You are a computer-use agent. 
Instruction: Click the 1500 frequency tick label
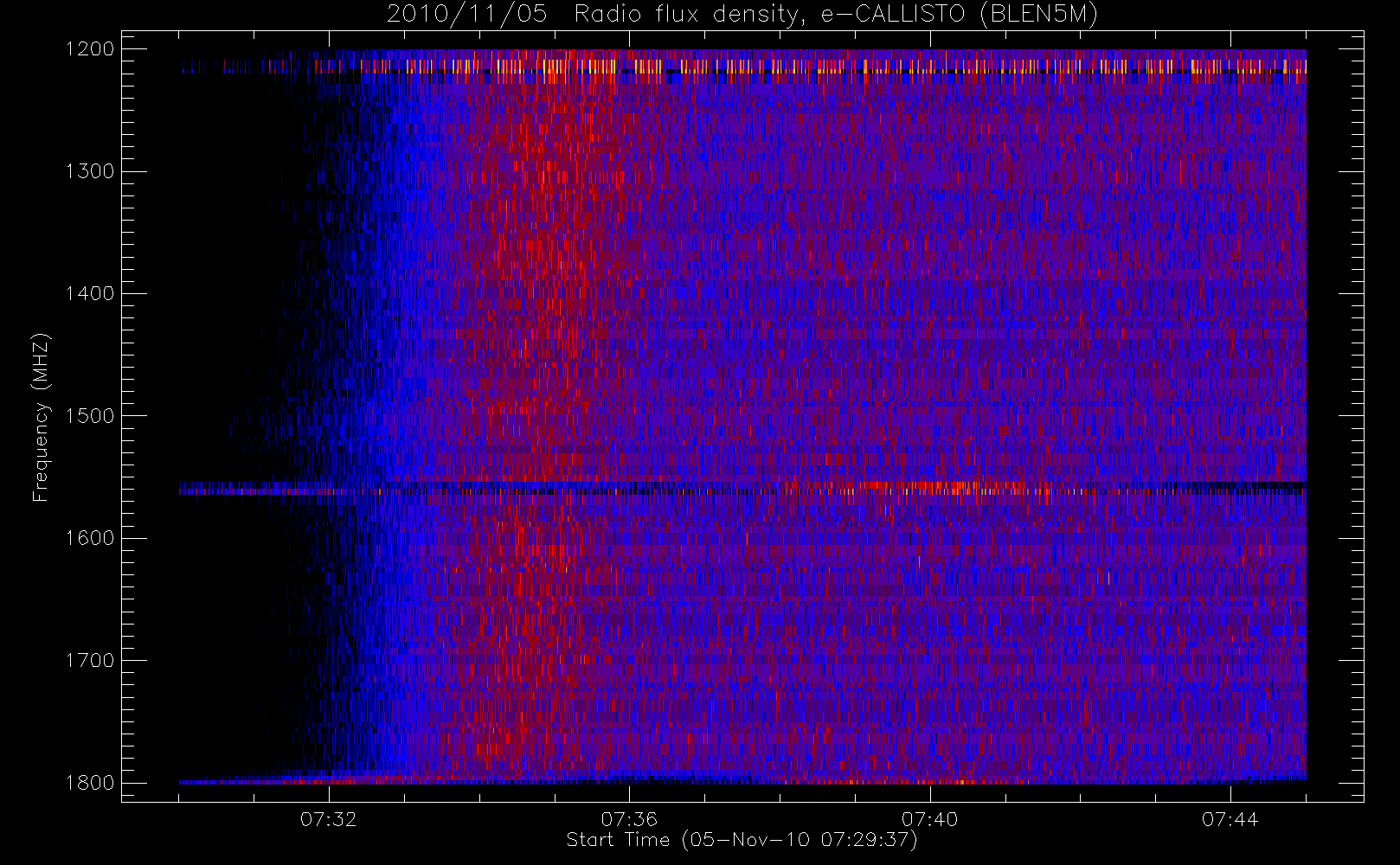[x=90, y=416]
